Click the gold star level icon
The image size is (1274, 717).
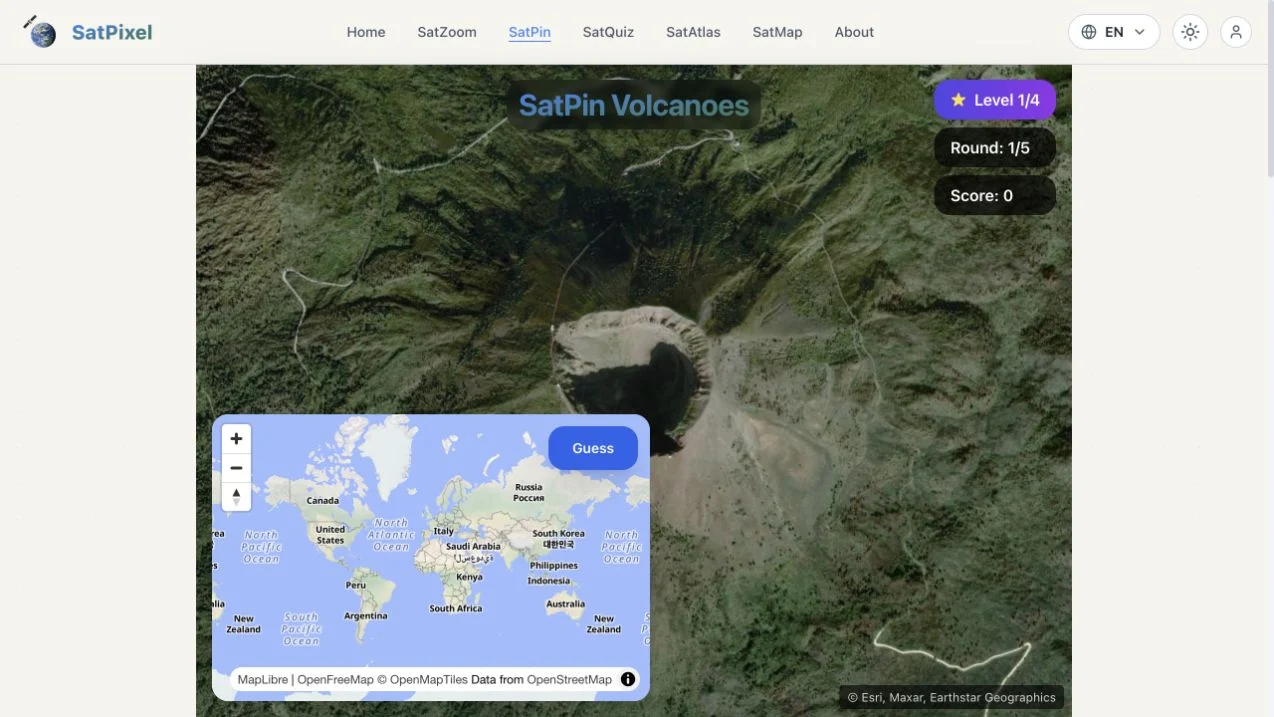958,100
